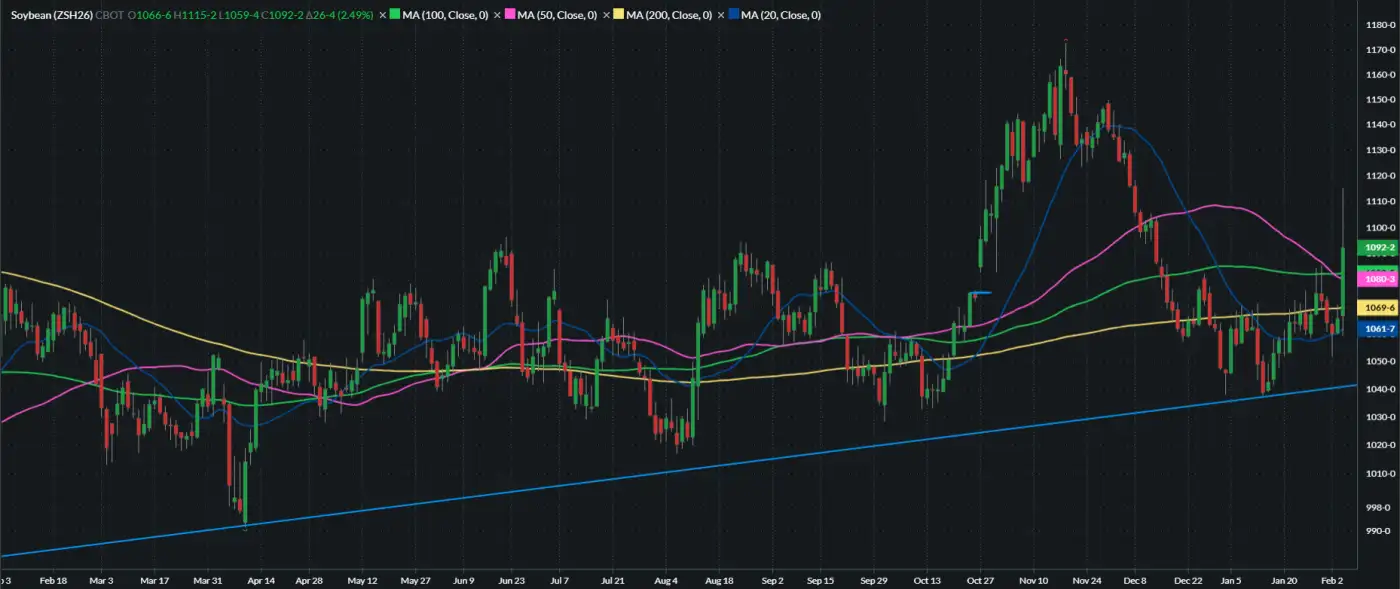Click the pink MA 50 color swatch
Viewport: 1400px width, 589px height.
[510, 16]
